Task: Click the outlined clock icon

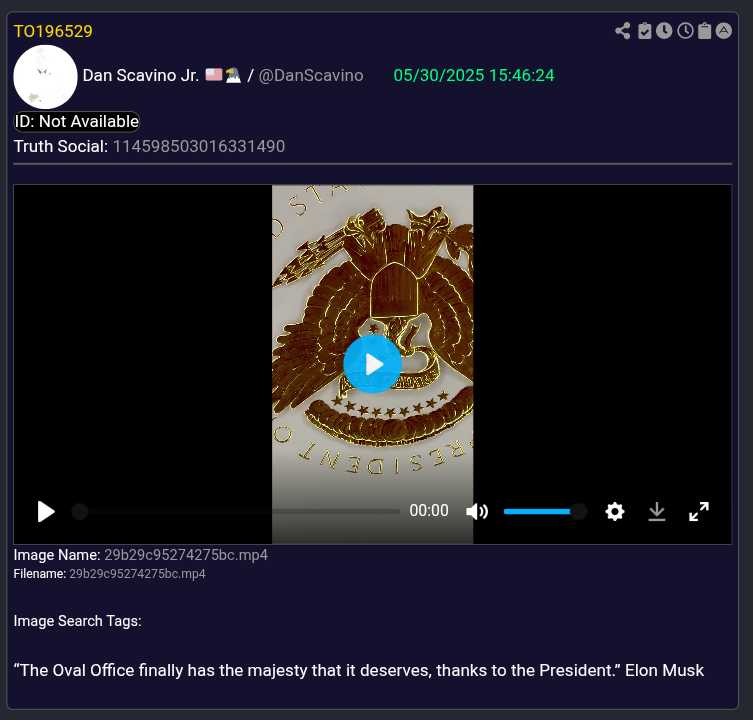Action: pyautogui.click(x=685, y=31)
